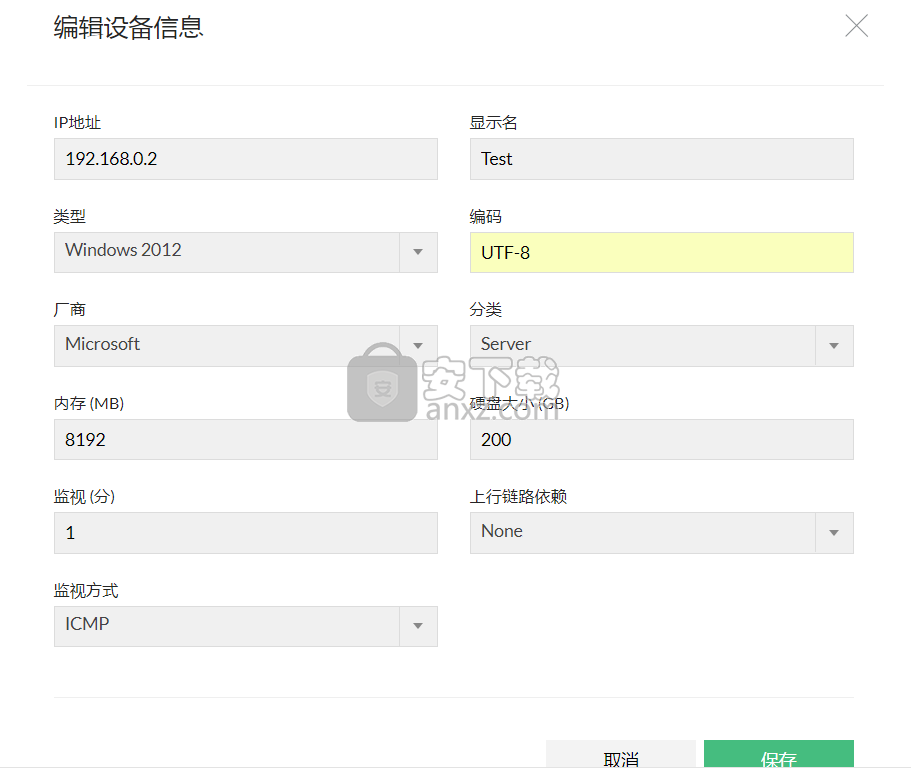Close the 编辑设备信息 dialog

point(856,26)
